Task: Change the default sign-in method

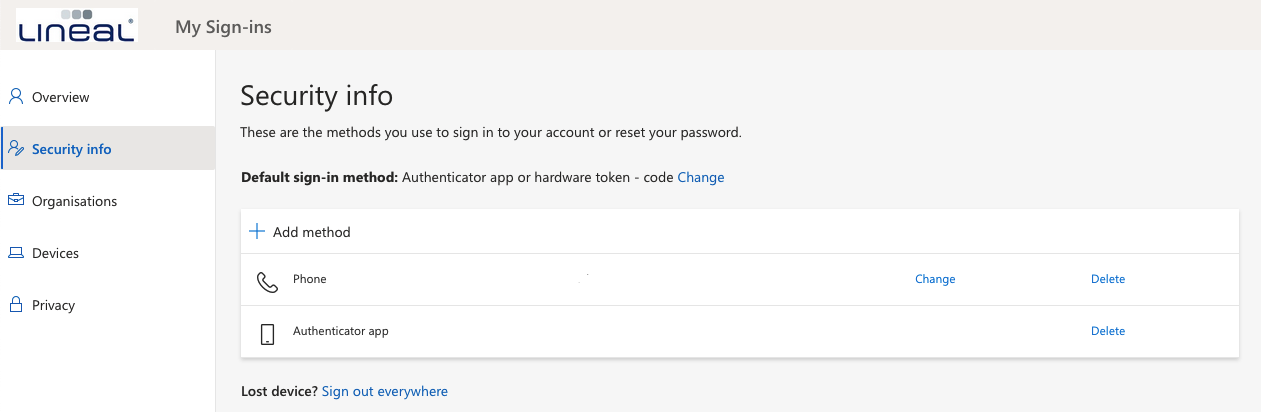Action: tap(700, 177)
